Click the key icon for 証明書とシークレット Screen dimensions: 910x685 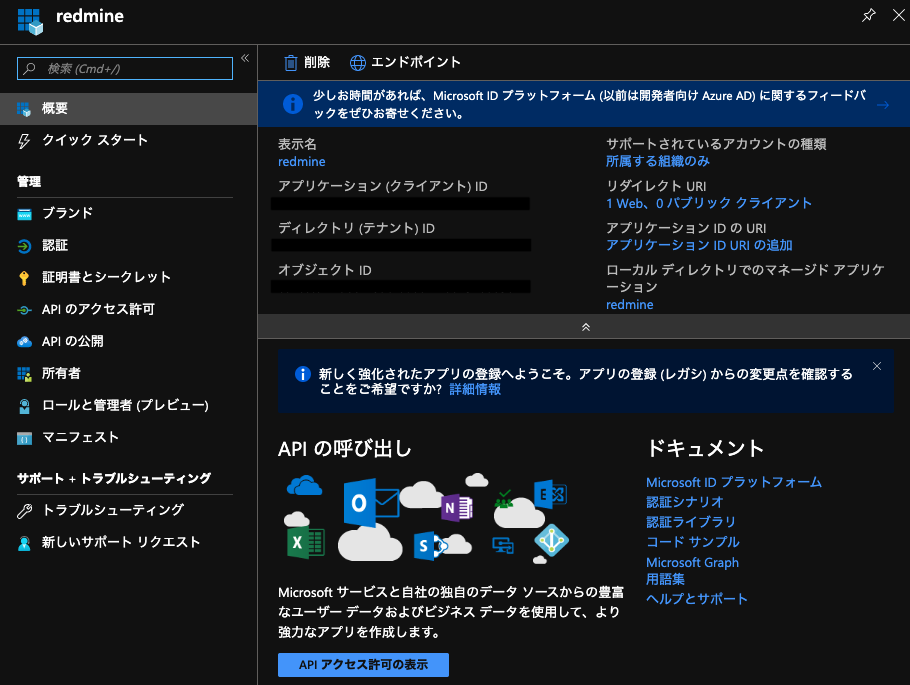click(x=24, y=278)
